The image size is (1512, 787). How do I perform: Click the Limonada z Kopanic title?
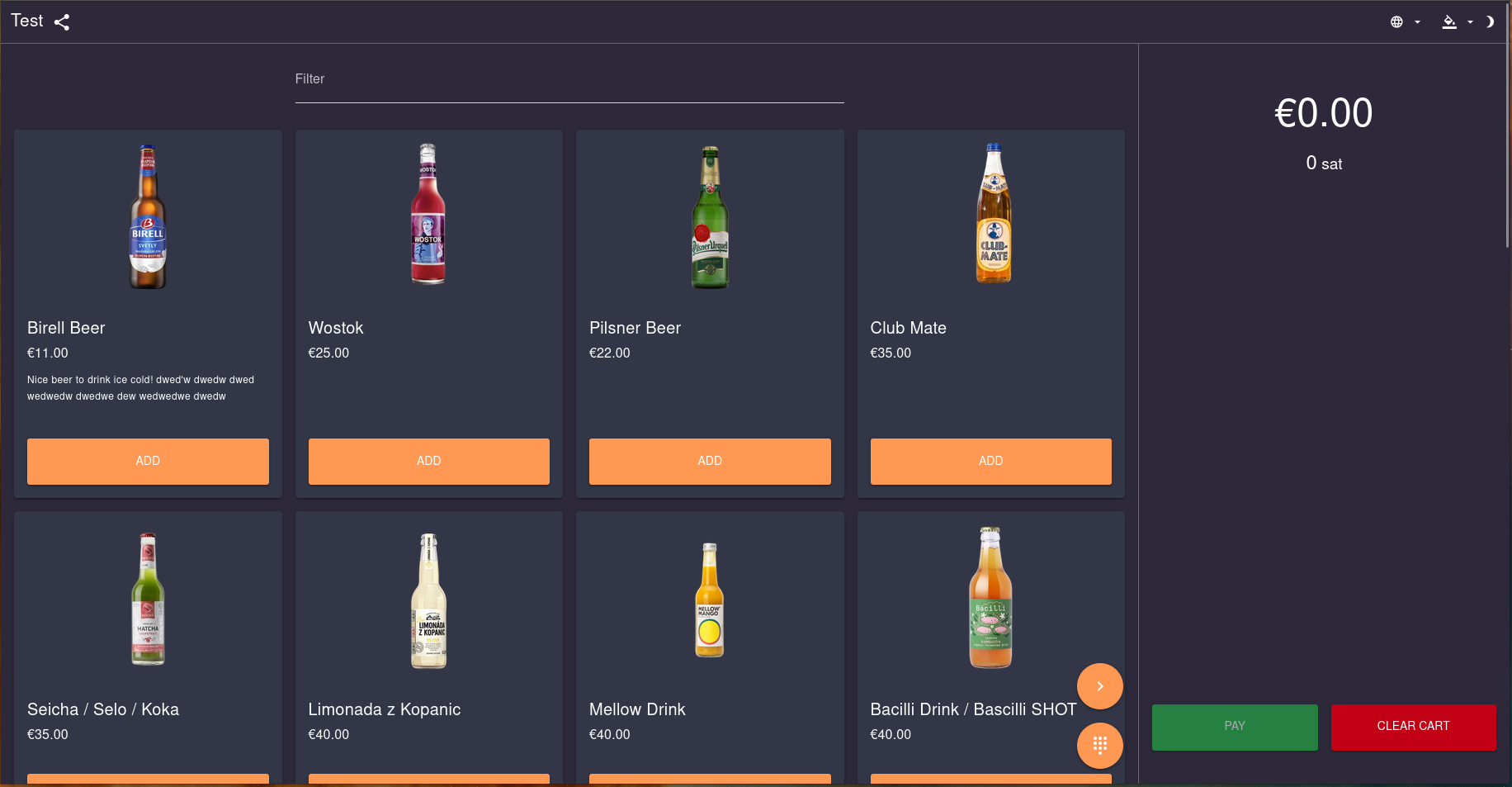(x=385, y=709)
